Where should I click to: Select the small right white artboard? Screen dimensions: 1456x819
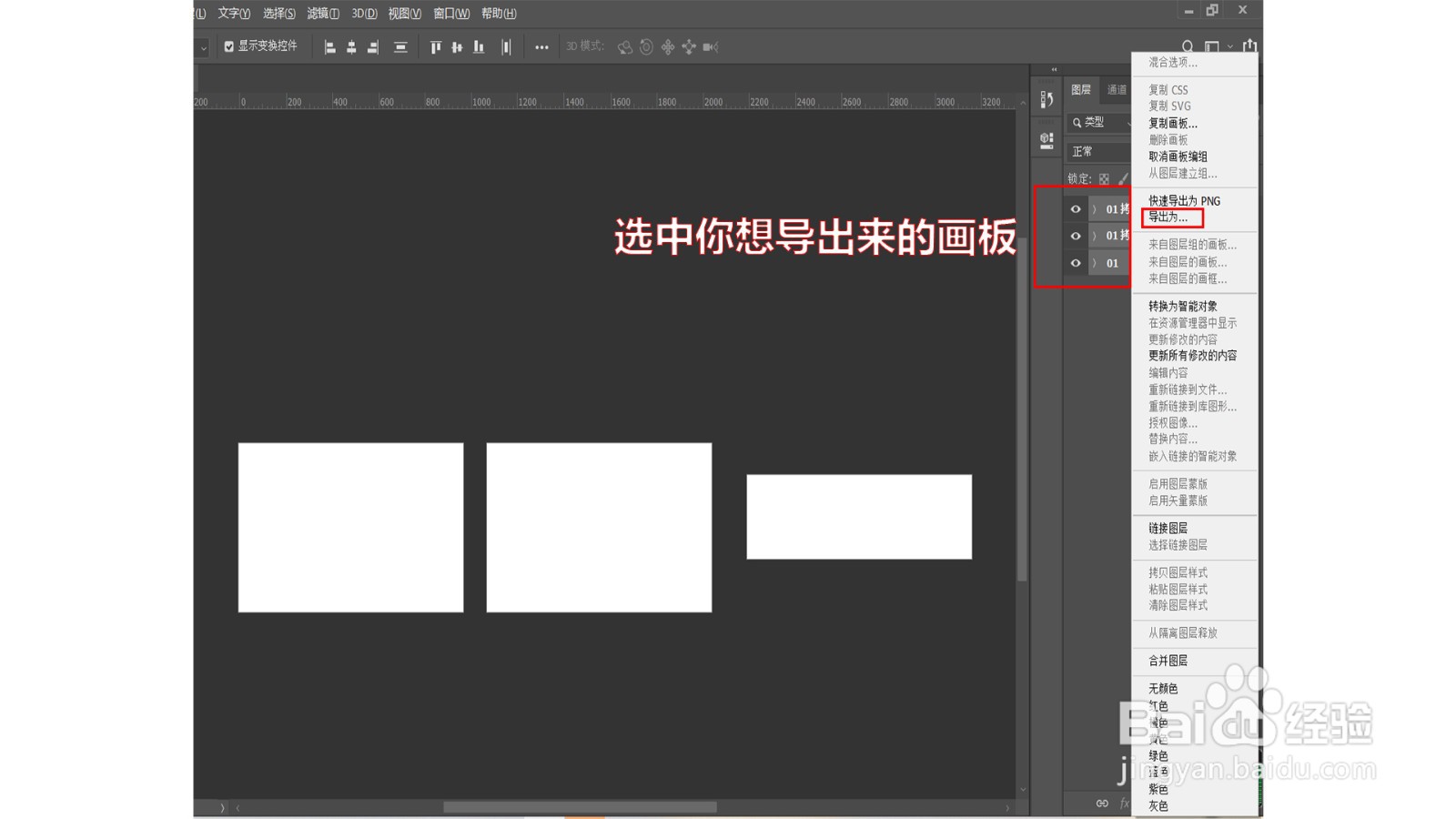coord(859,517)
